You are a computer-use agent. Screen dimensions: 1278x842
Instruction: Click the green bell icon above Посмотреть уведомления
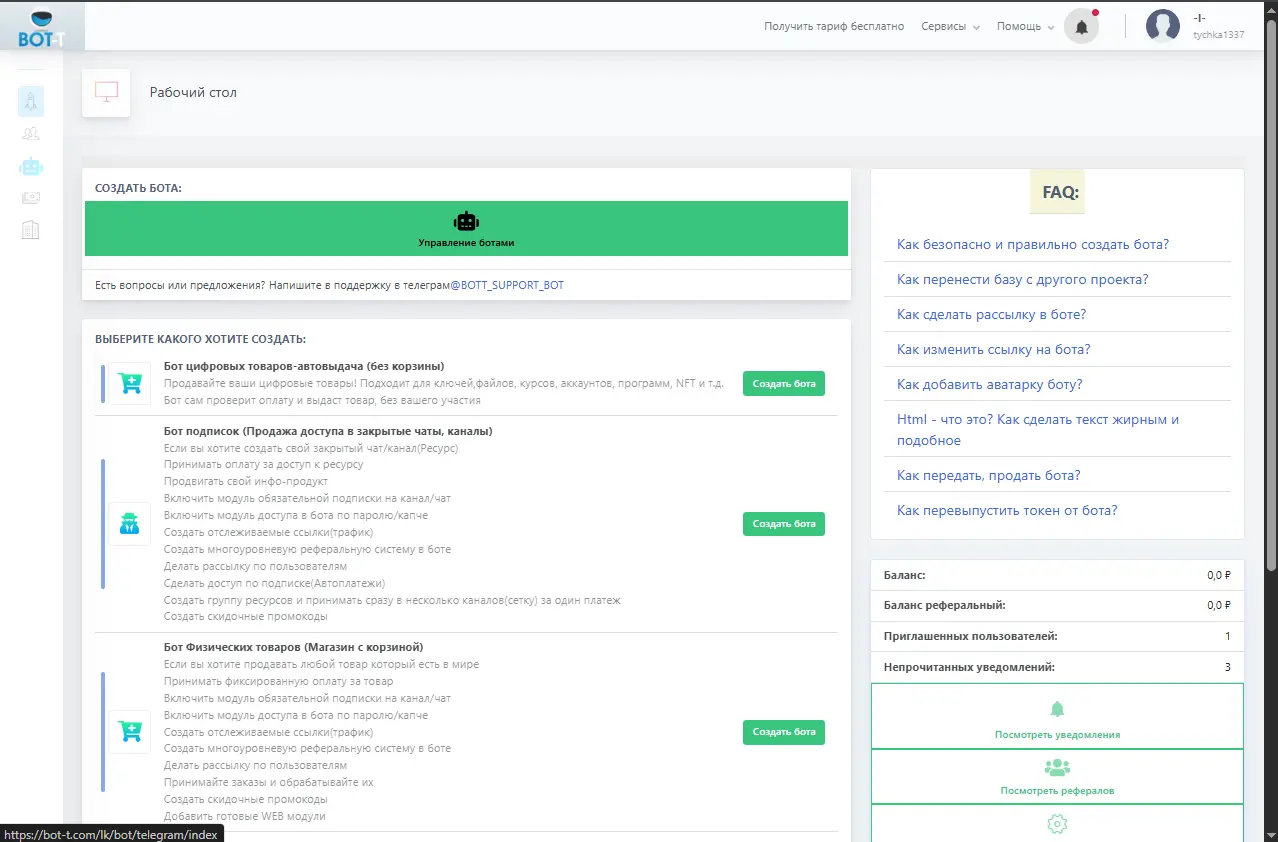pyautogui.click(x=1057, y=709)
